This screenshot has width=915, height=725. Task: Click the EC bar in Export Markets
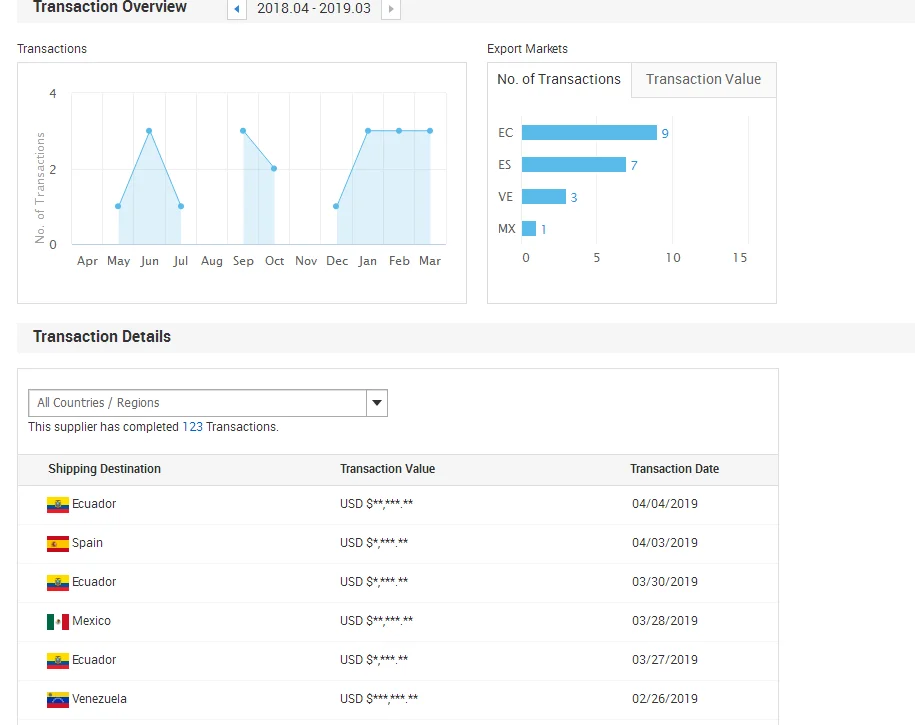589,133
